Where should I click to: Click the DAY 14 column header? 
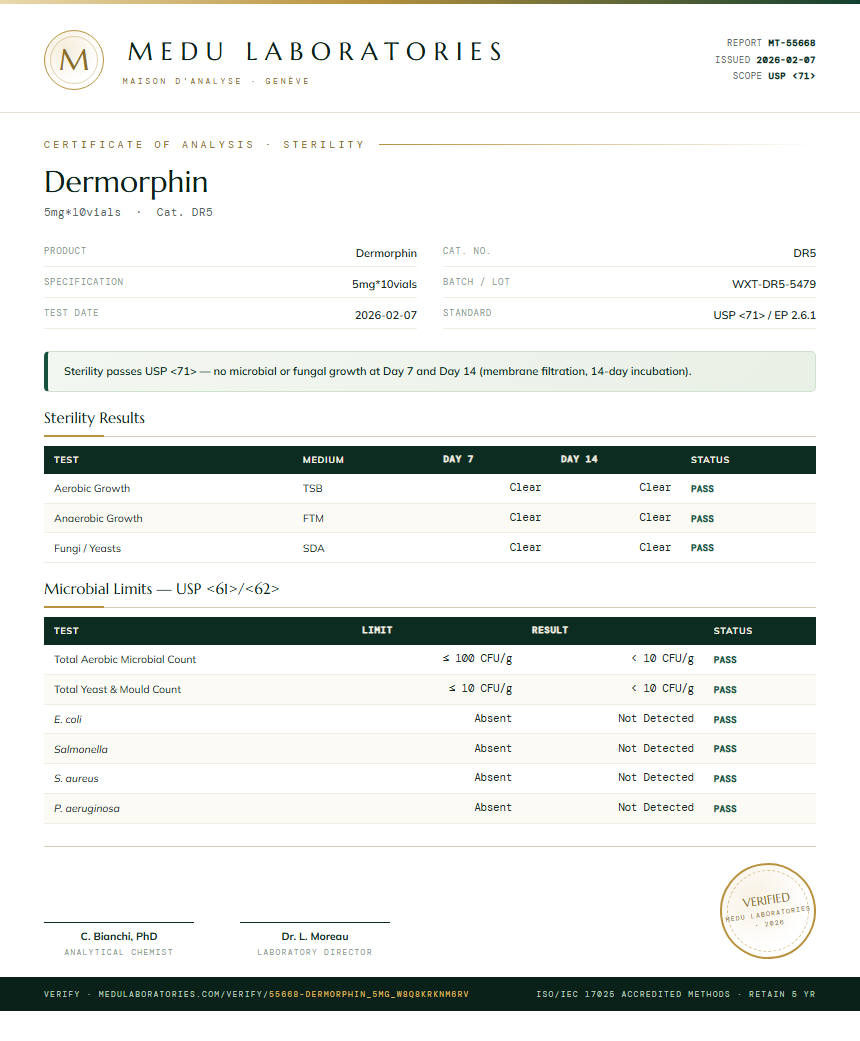click(x=579, y=459)
